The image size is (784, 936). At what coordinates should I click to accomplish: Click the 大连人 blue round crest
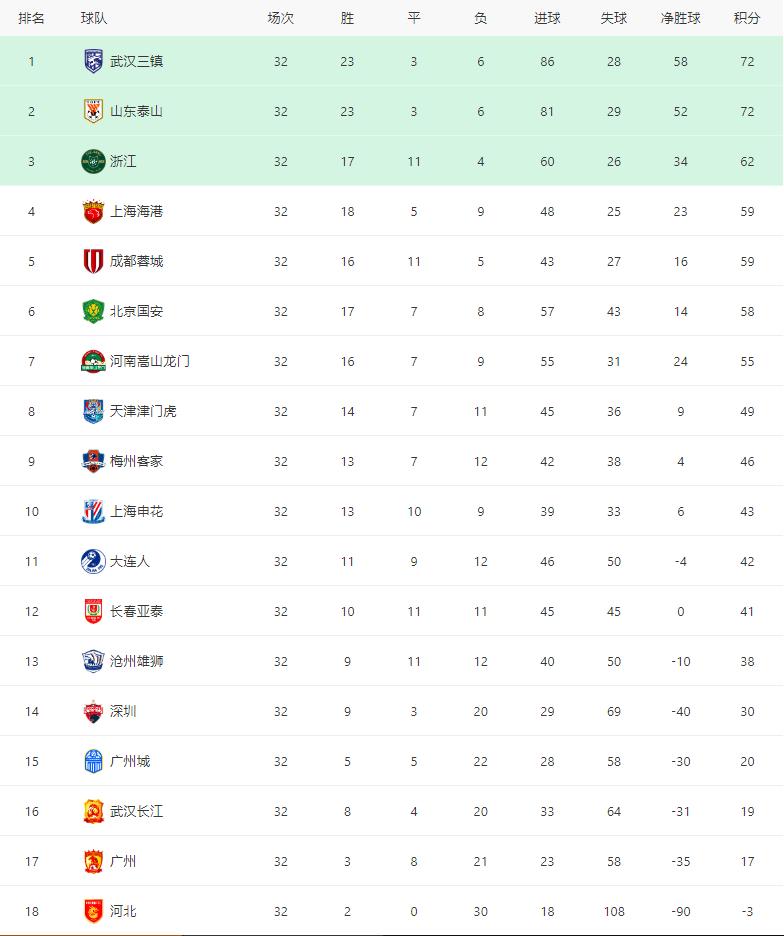tap(93, 561)
